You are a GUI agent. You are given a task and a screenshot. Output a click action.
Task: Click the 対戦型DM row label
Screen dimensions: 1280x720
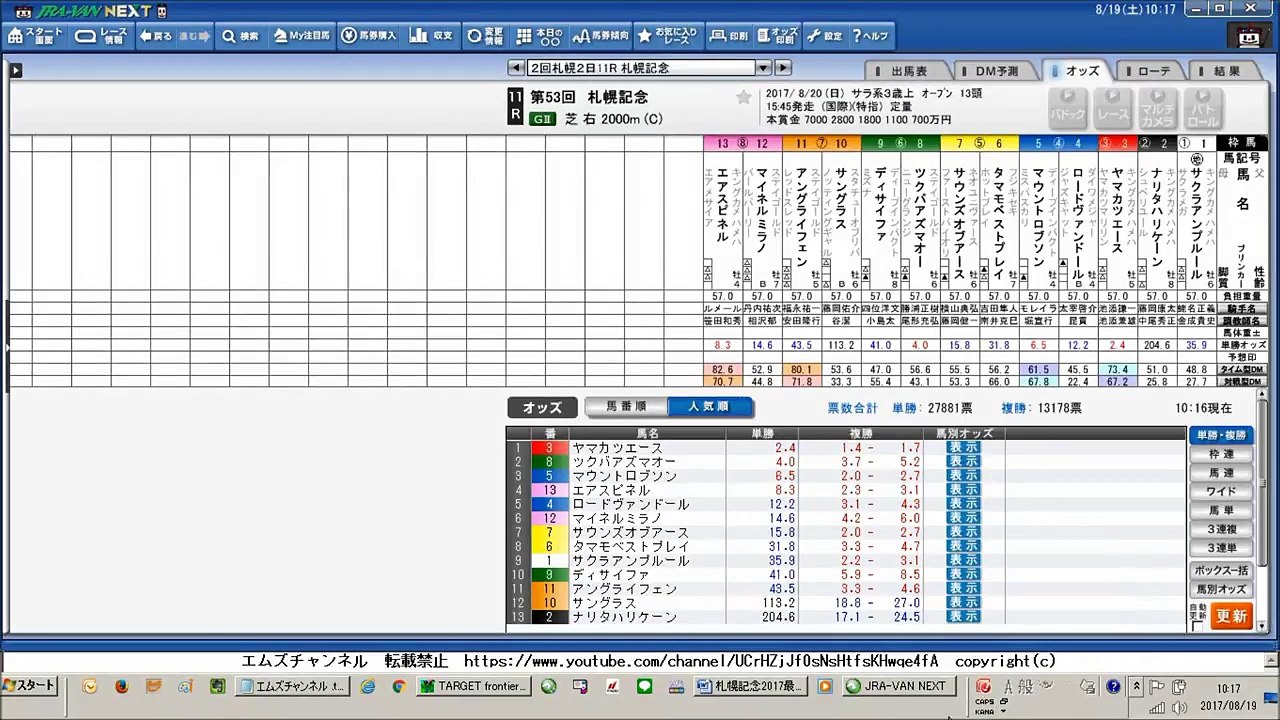[1241, 381]
